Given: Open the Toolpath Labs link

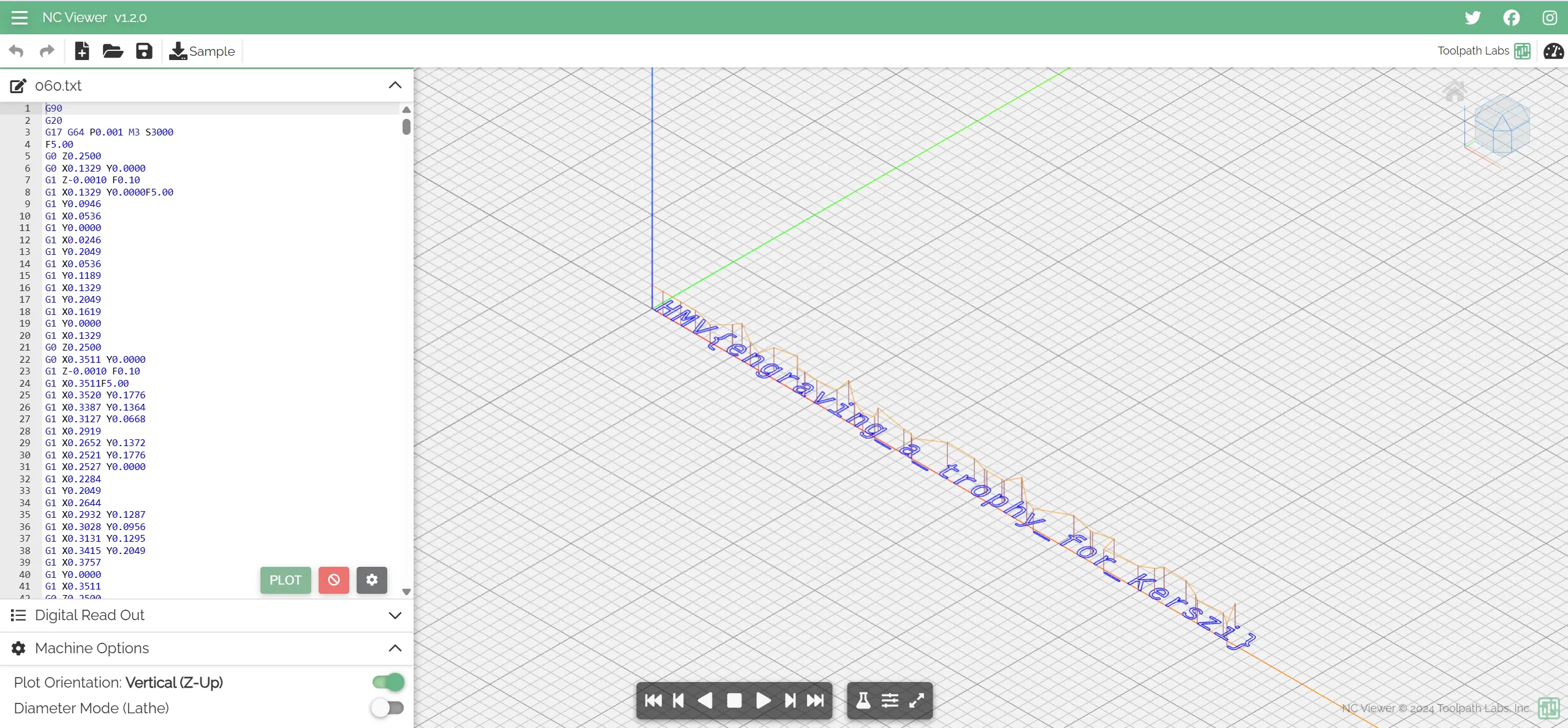Looking at the screenshot, I should (x=1483, y=51).
